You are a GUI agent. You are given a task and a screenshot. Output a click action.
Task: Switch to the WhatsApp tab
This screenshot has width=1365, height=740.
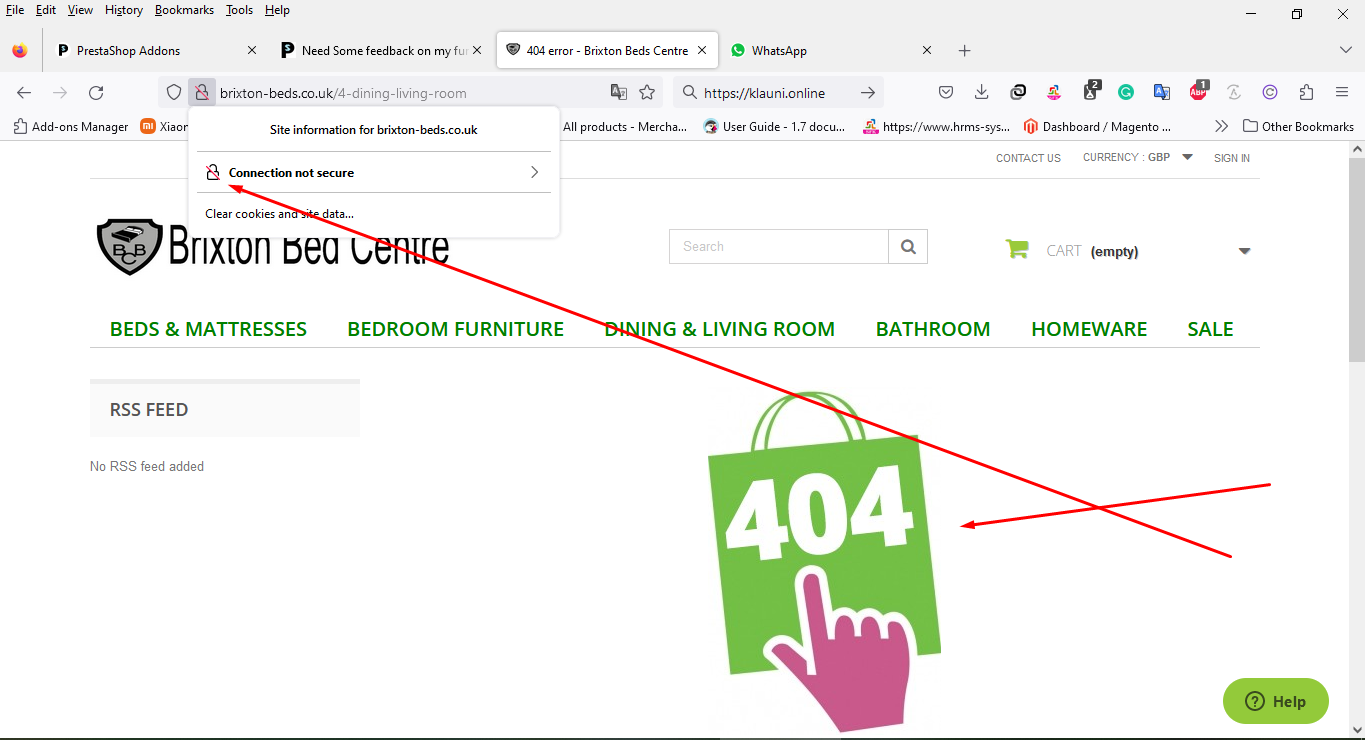pos(832,51)
